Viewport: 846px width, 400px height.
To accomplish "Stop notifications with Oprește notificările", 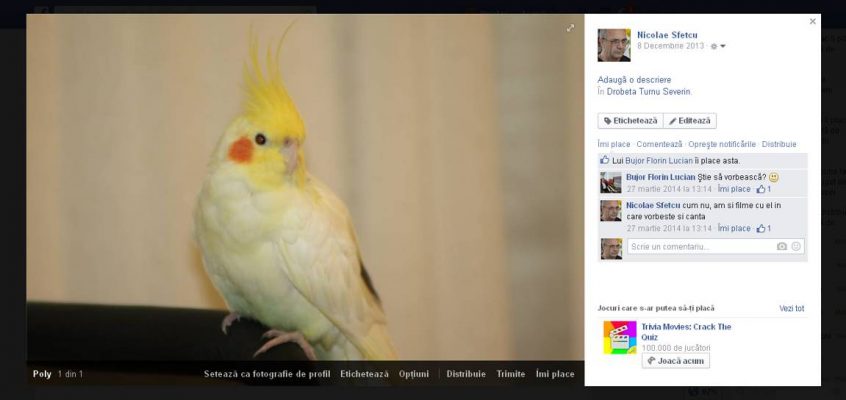I will click(x=722, y=145).
